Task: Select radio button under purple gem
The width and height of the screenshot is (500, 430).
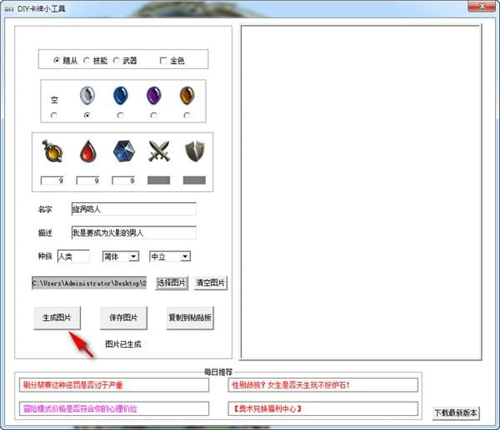Action: point(153,115)
